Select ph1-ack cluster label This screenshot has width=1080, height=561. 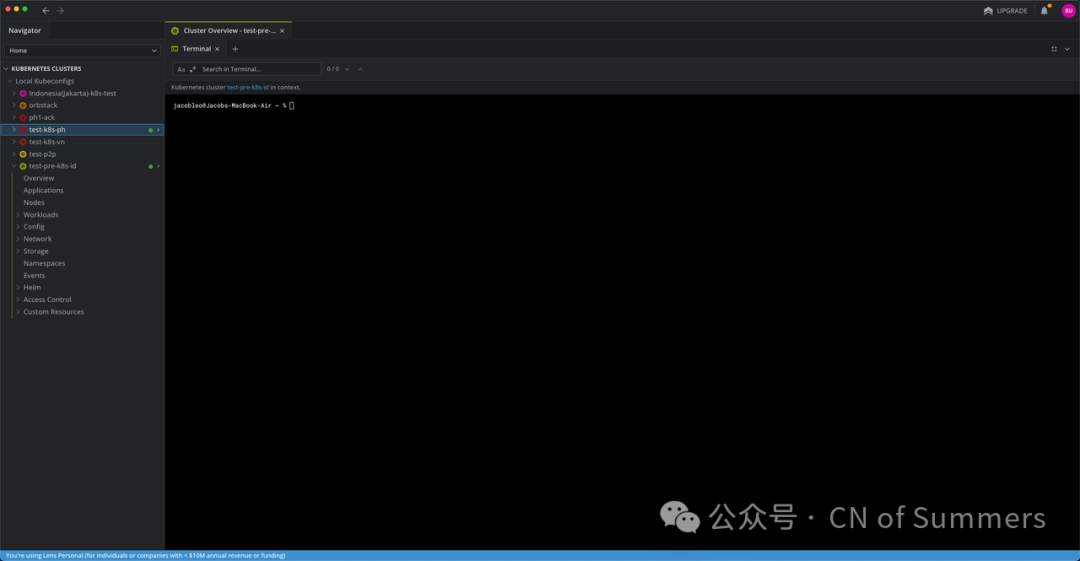42,118
